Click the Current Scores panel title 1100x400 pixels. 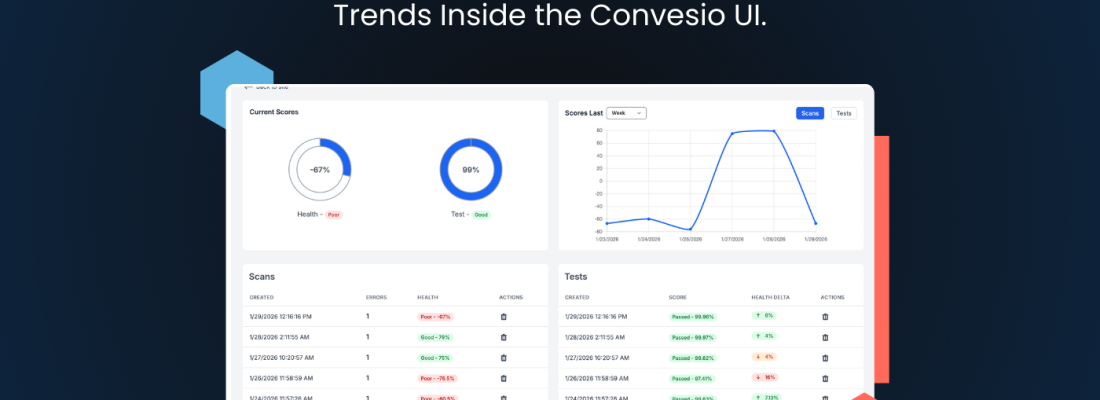click(x=274, y=112)
